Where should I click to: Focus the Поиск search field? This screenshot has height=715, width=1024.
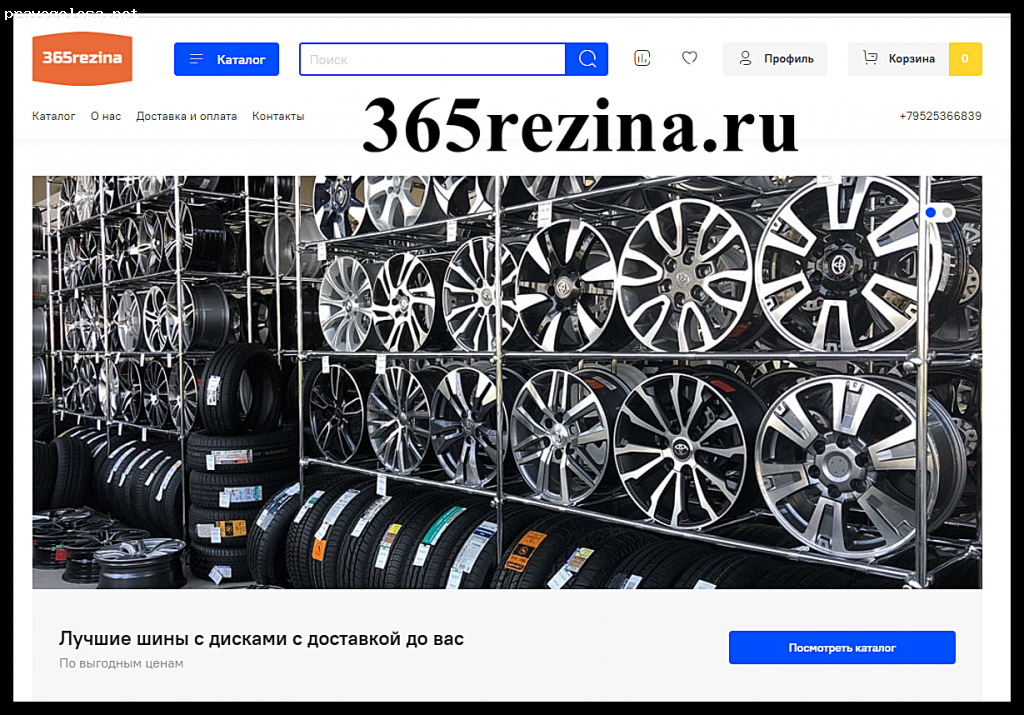[x=432, y=59]
